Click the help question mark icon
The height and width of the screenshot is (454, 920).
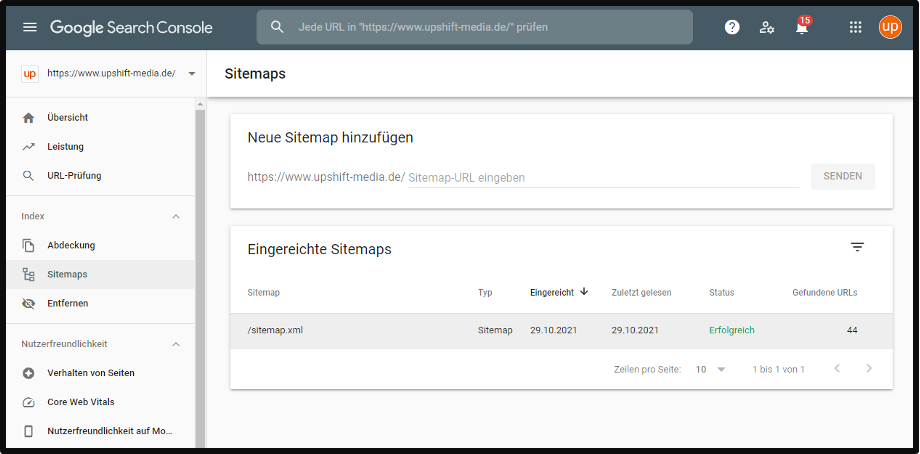[732, 27]
